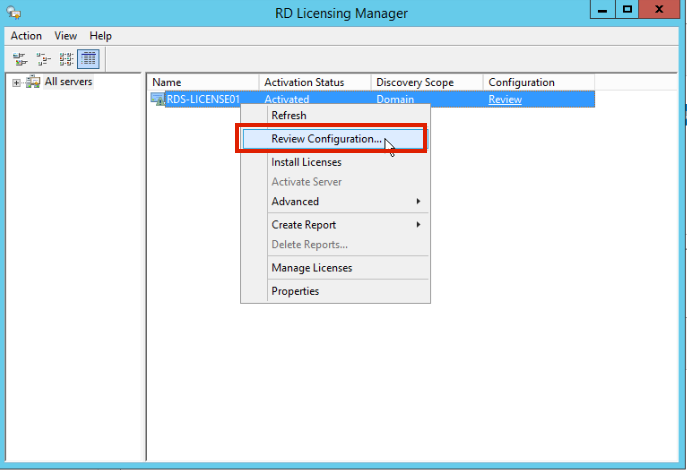Close the RD Licensing Manager window
The image size is (687, 470).
point(659,9)
